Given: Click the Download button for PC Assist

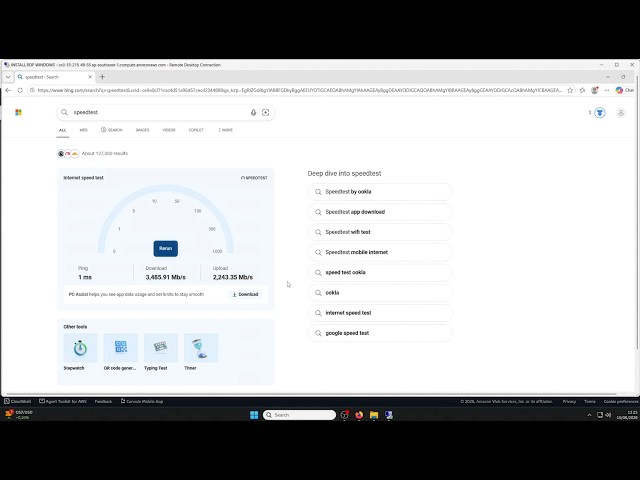Looking at the screenshot, I should tap(245, 294).
